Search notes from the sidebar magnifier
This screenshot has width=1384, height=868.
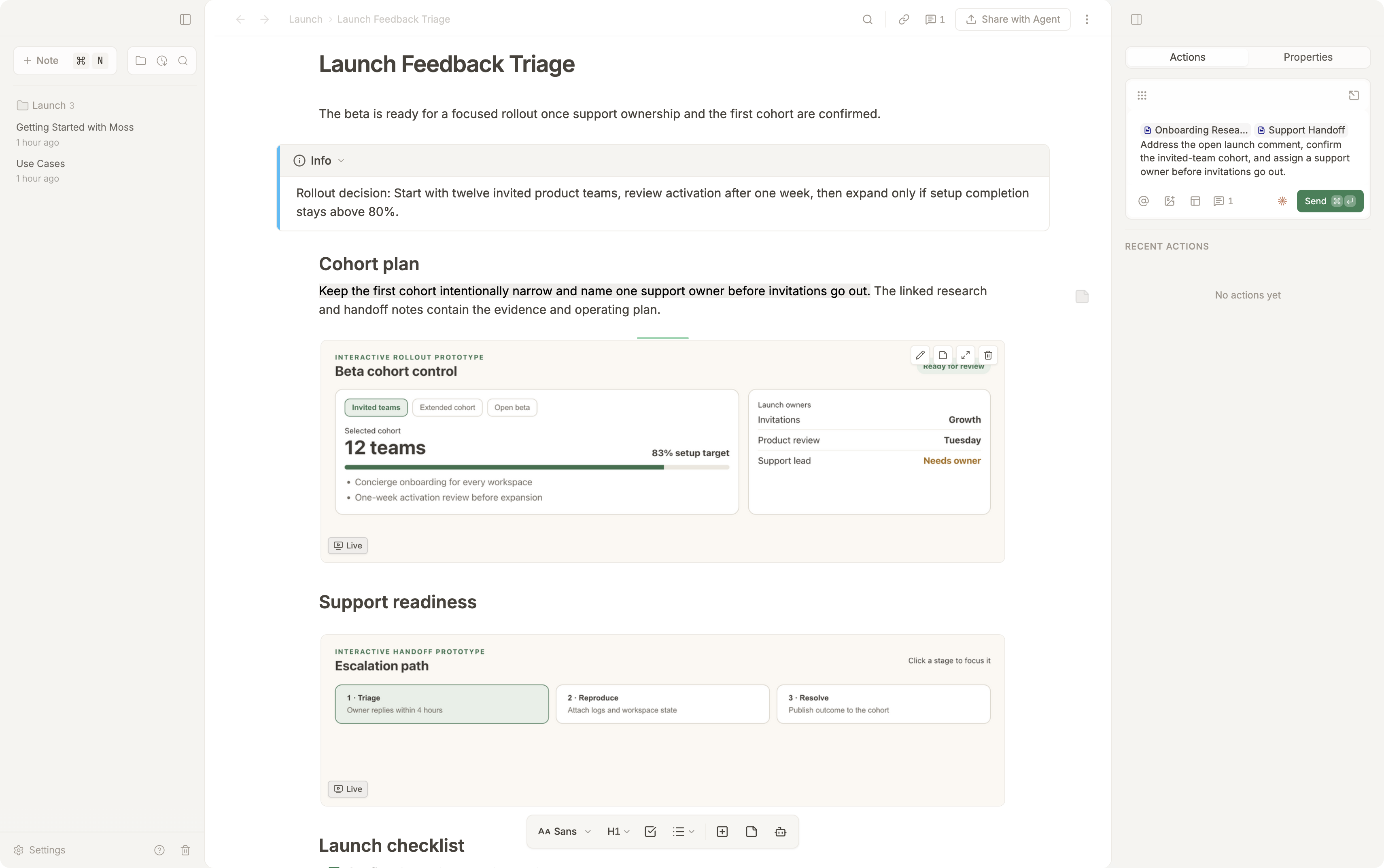click(x=183, y=61)
